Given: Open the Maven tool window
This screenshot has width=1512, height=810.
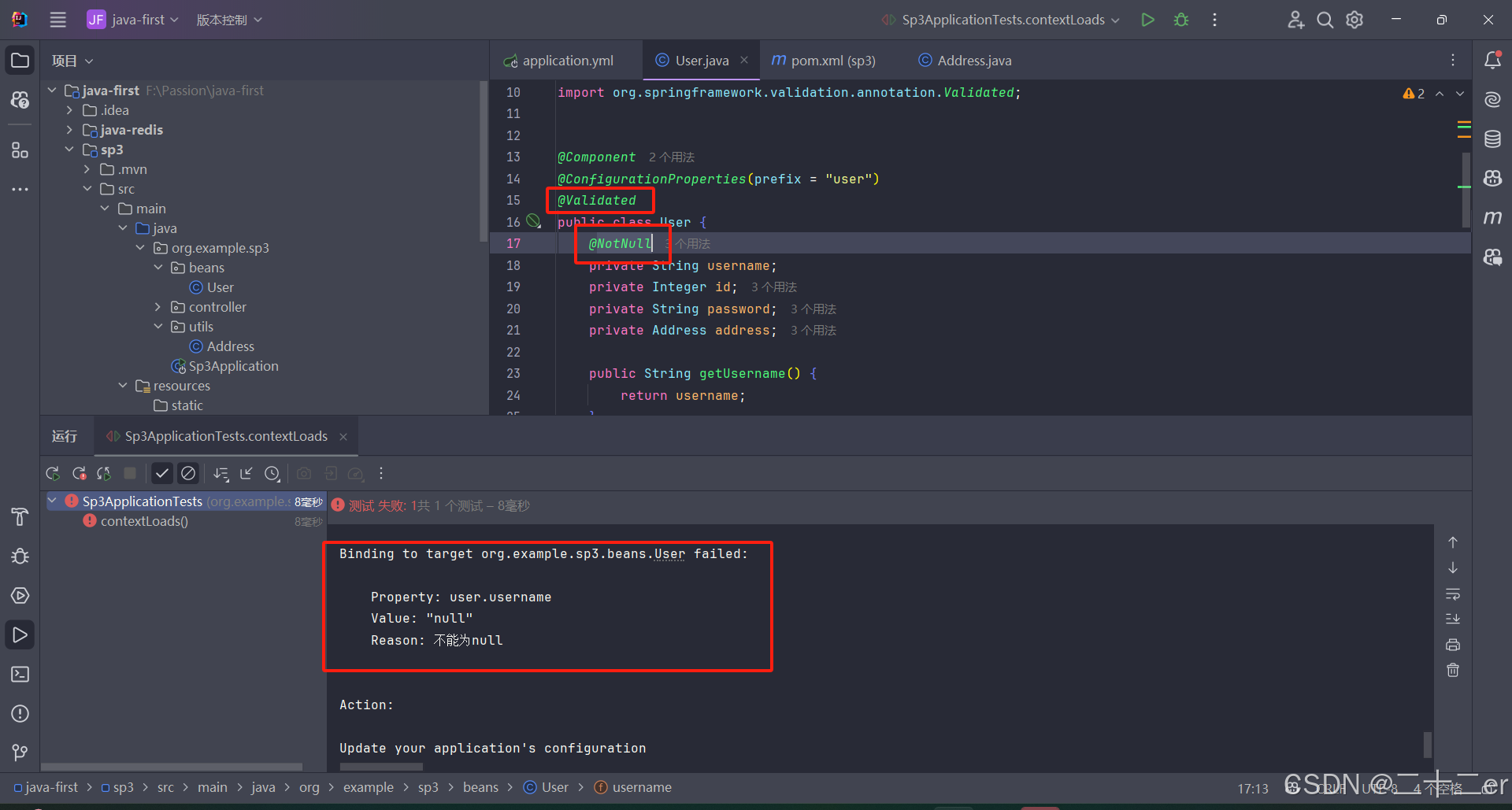Looking at the screenshot, I should pos(1492,217).
